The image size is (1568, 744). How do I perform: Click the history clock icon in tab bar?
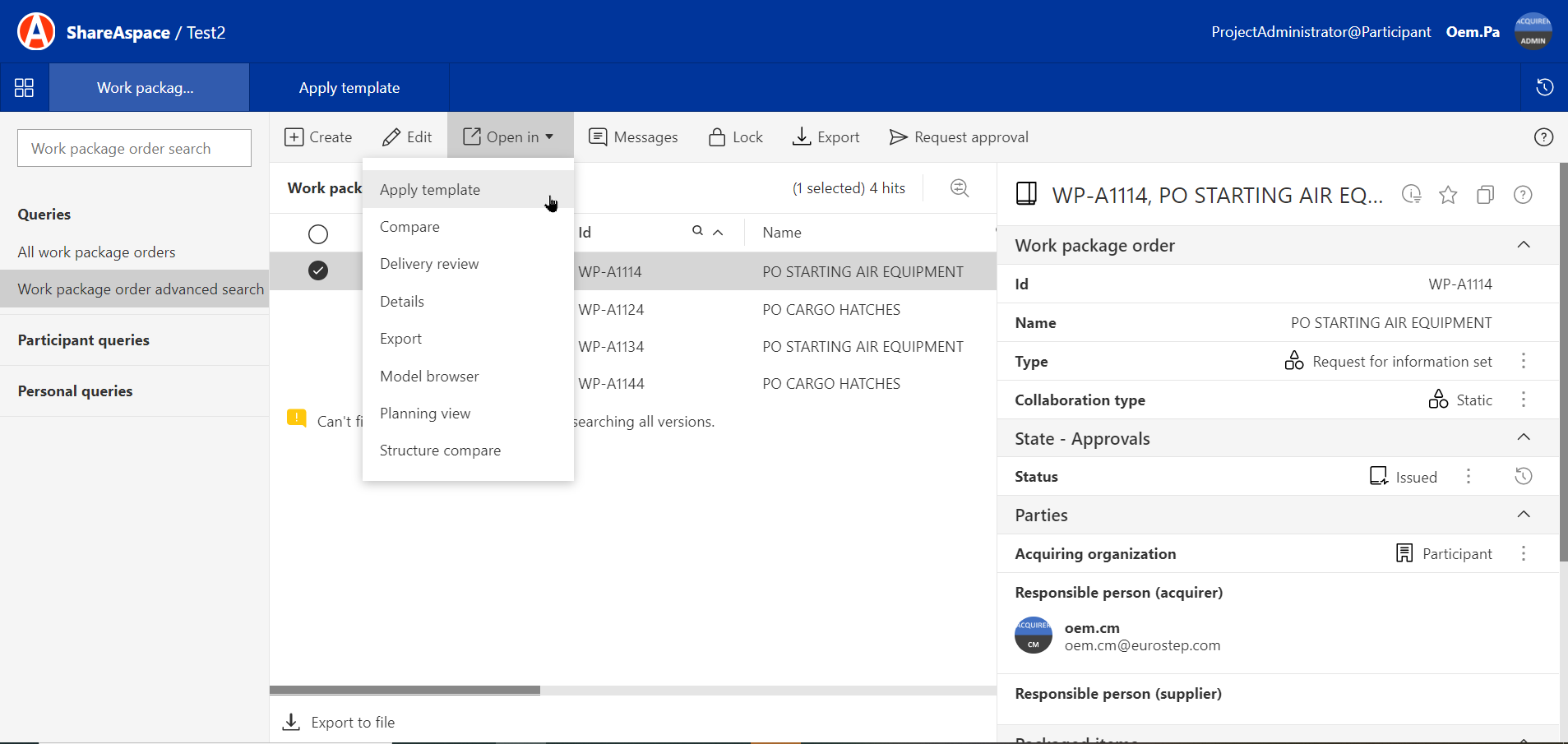point(1544,87)
